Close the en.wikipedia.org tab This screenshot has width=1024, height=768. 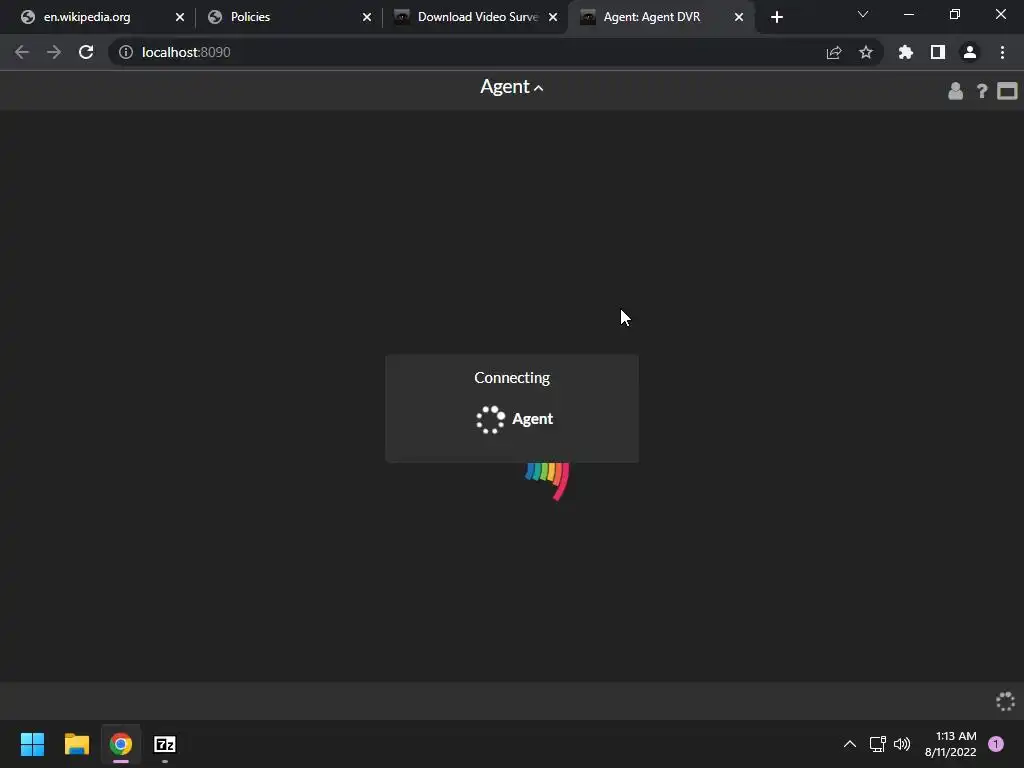tap(180, 17)
